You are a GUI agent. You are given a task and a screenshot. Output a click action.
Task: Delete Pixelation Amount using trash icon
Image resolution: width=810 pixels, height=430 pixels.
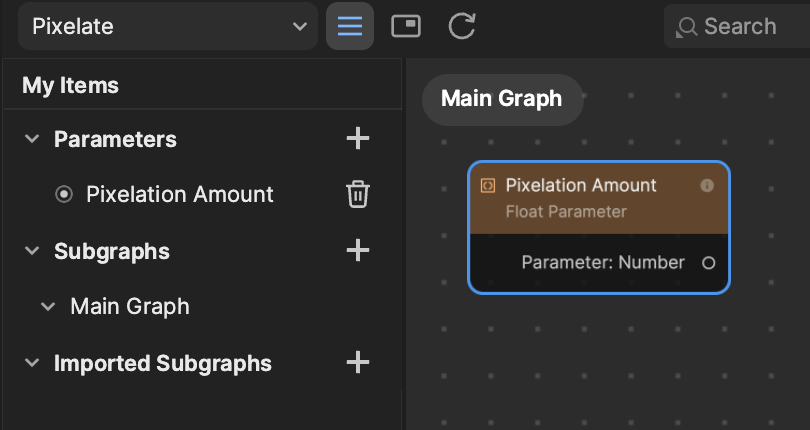tap(357, 194)
